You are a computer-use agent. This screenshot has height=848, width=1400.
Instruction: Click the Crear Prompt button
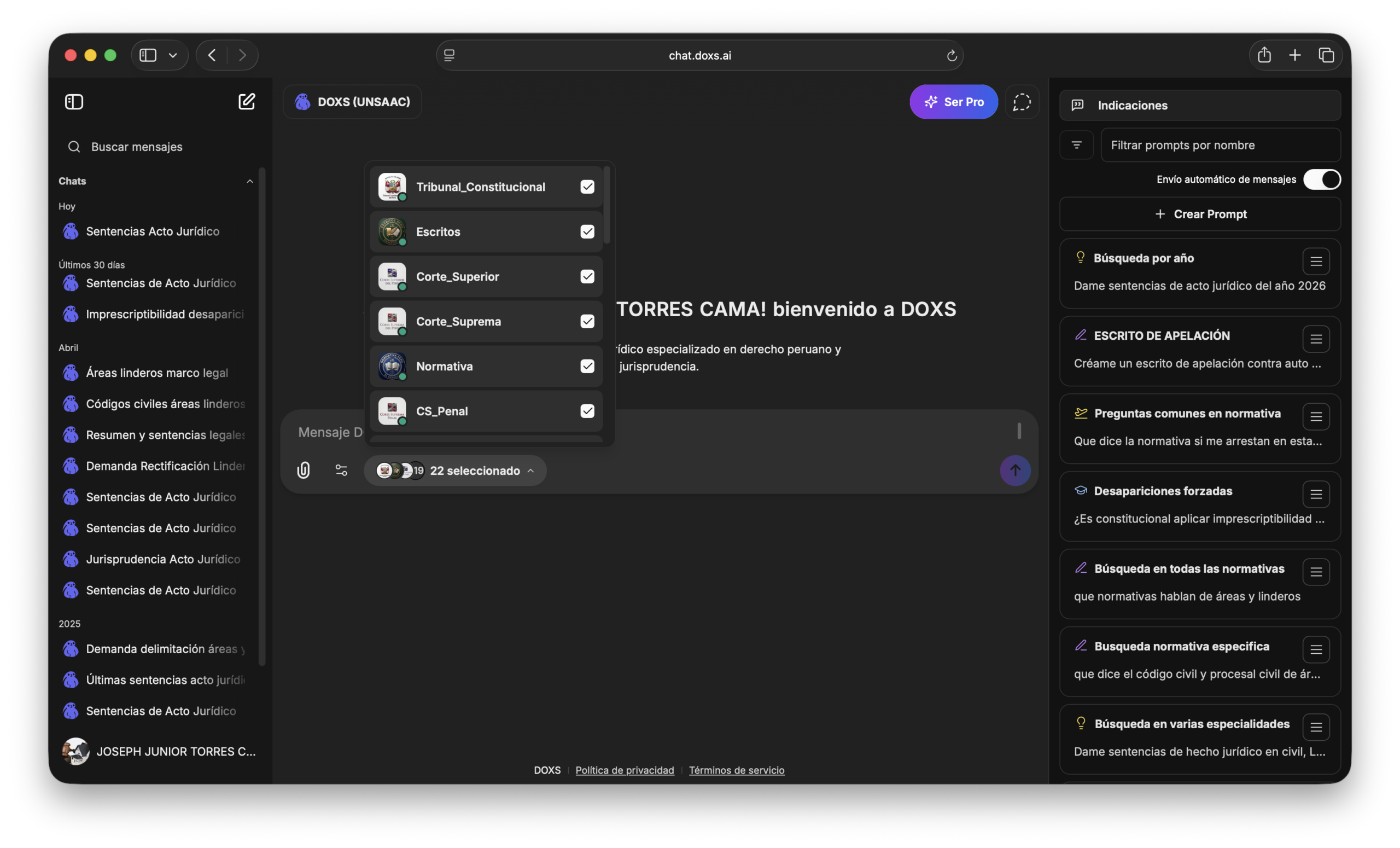[x=1200, y=214]
